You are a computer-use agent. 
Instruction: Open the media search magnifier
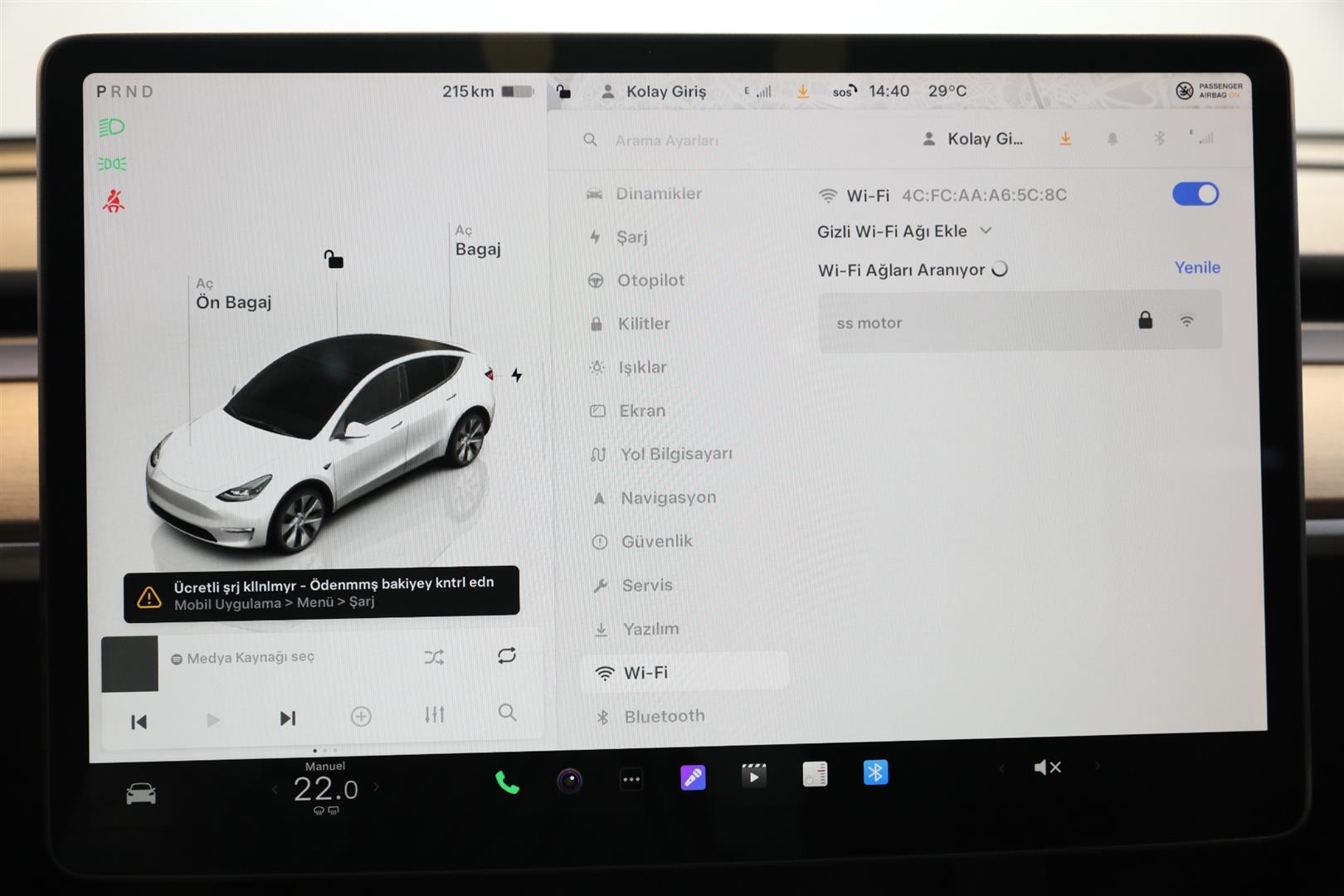(x=507, y=712)
